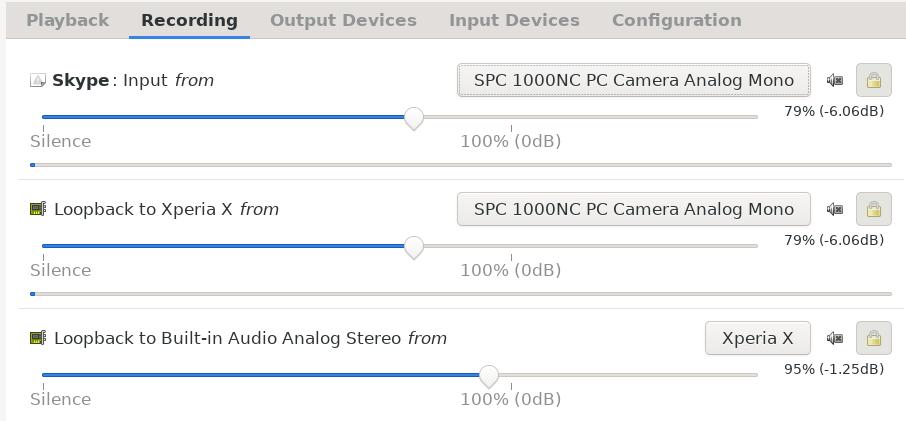Click the Loopback to Xperia X sound card icon
This screenshot has width=906, height=421.
[x=38, y=209]
